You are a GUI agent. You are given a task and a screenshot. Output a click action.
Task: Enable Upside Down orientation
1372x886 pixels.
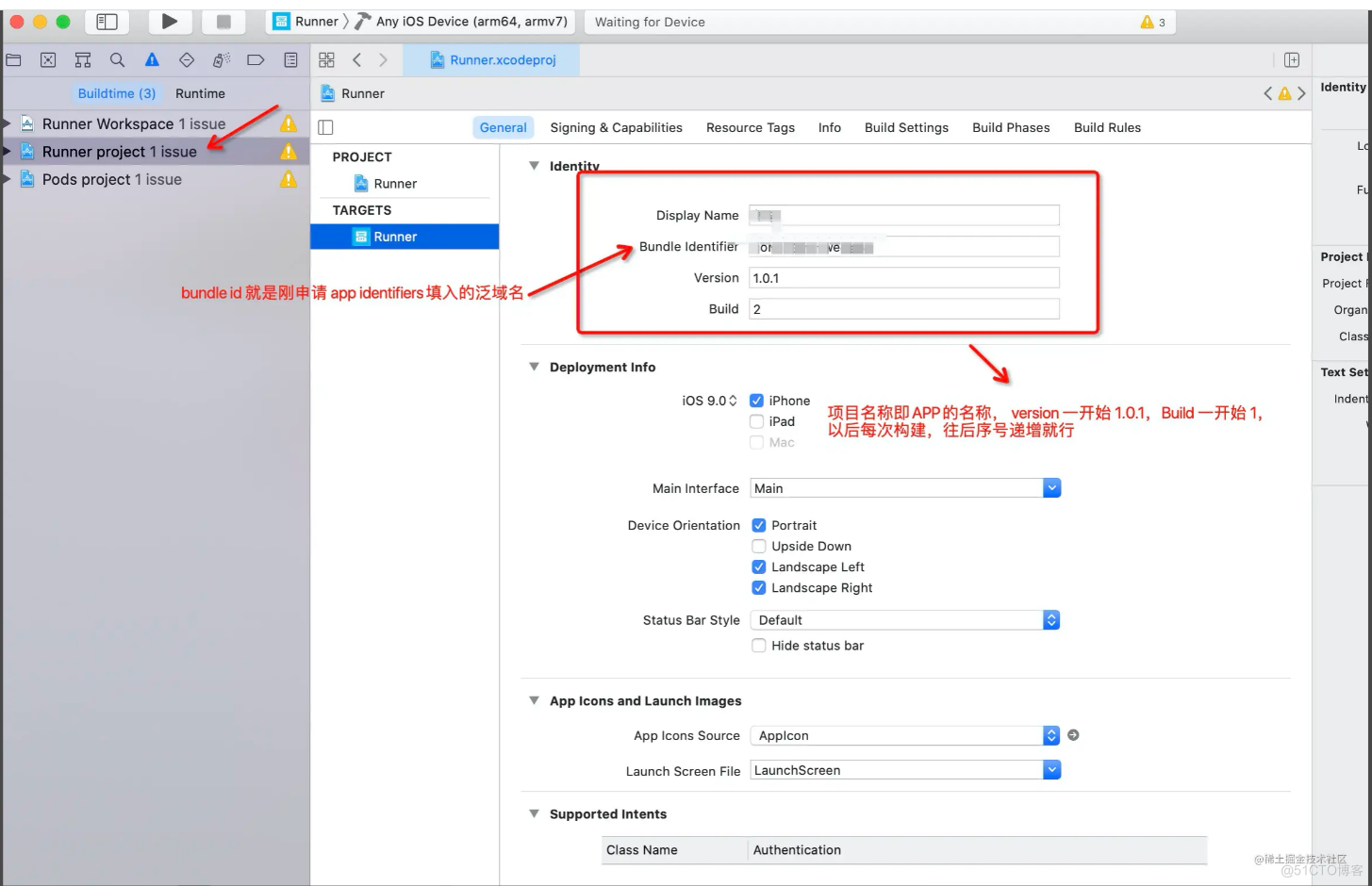click(759, 546)
